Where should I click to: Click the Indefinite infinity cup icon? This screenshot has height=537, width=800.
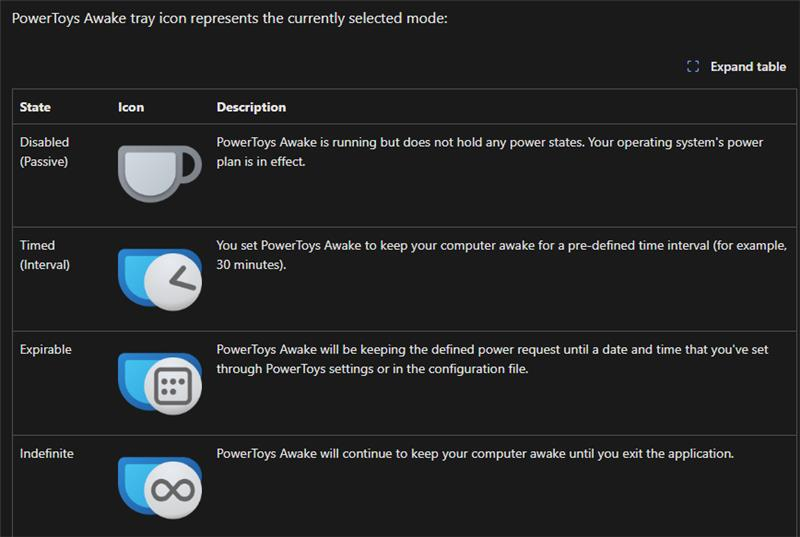tap(160, 488)
